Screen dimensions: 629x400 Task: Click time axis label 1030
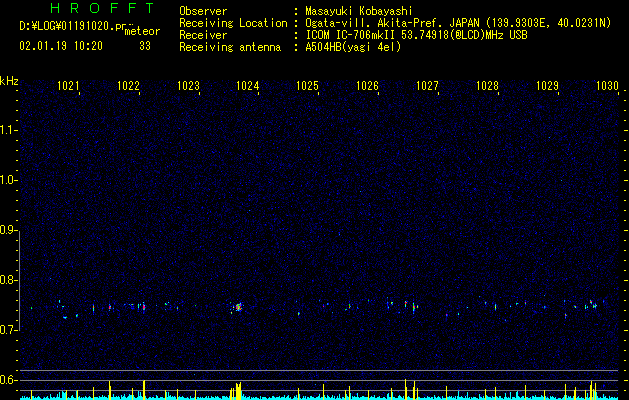pos(607,85)
